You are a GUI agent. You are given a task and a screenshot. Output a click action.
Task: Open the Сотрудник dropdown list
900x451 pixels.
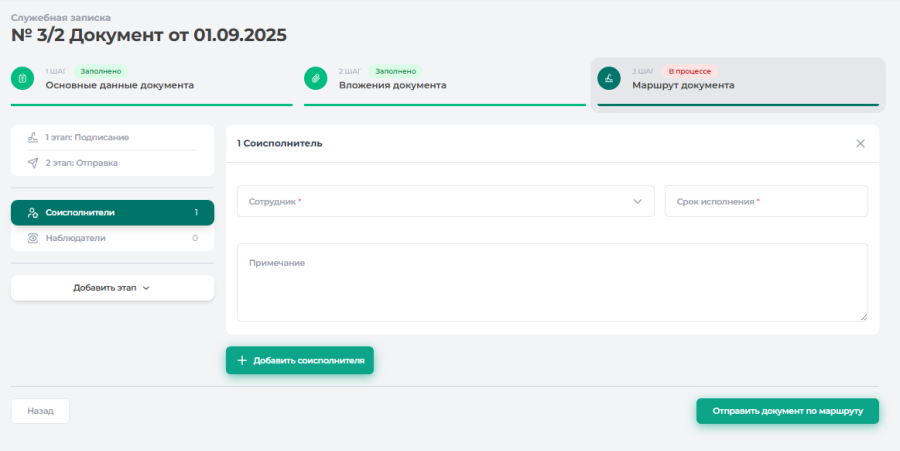[440, 201]
